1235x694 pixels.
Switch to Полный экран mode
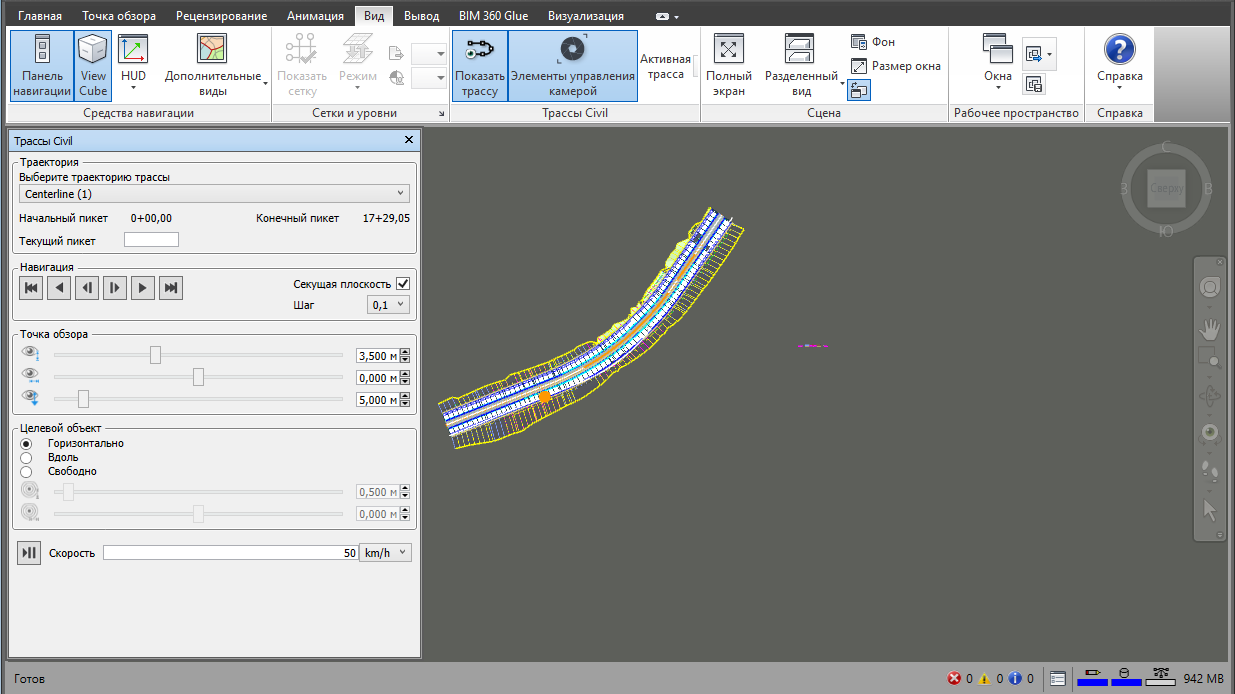point(729,66)
